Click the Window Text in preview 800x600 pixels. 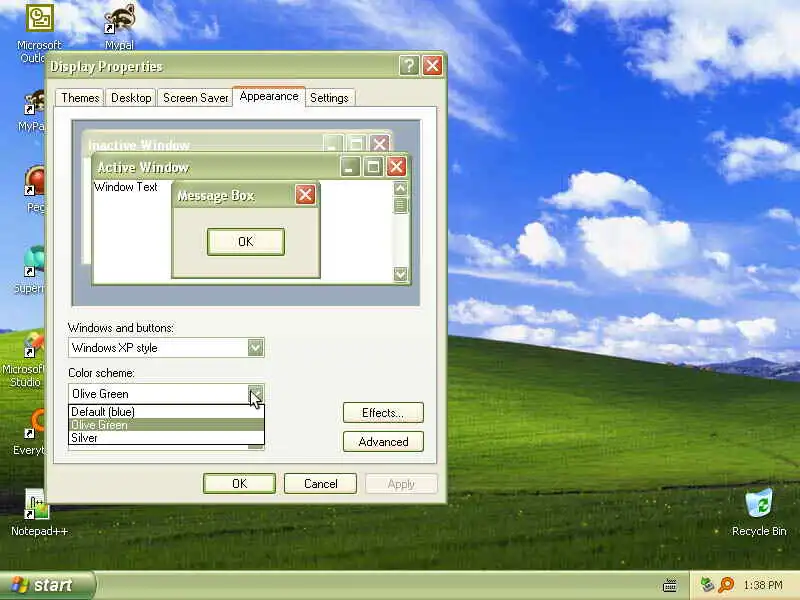pyautogui.click(x=126, y=187)
